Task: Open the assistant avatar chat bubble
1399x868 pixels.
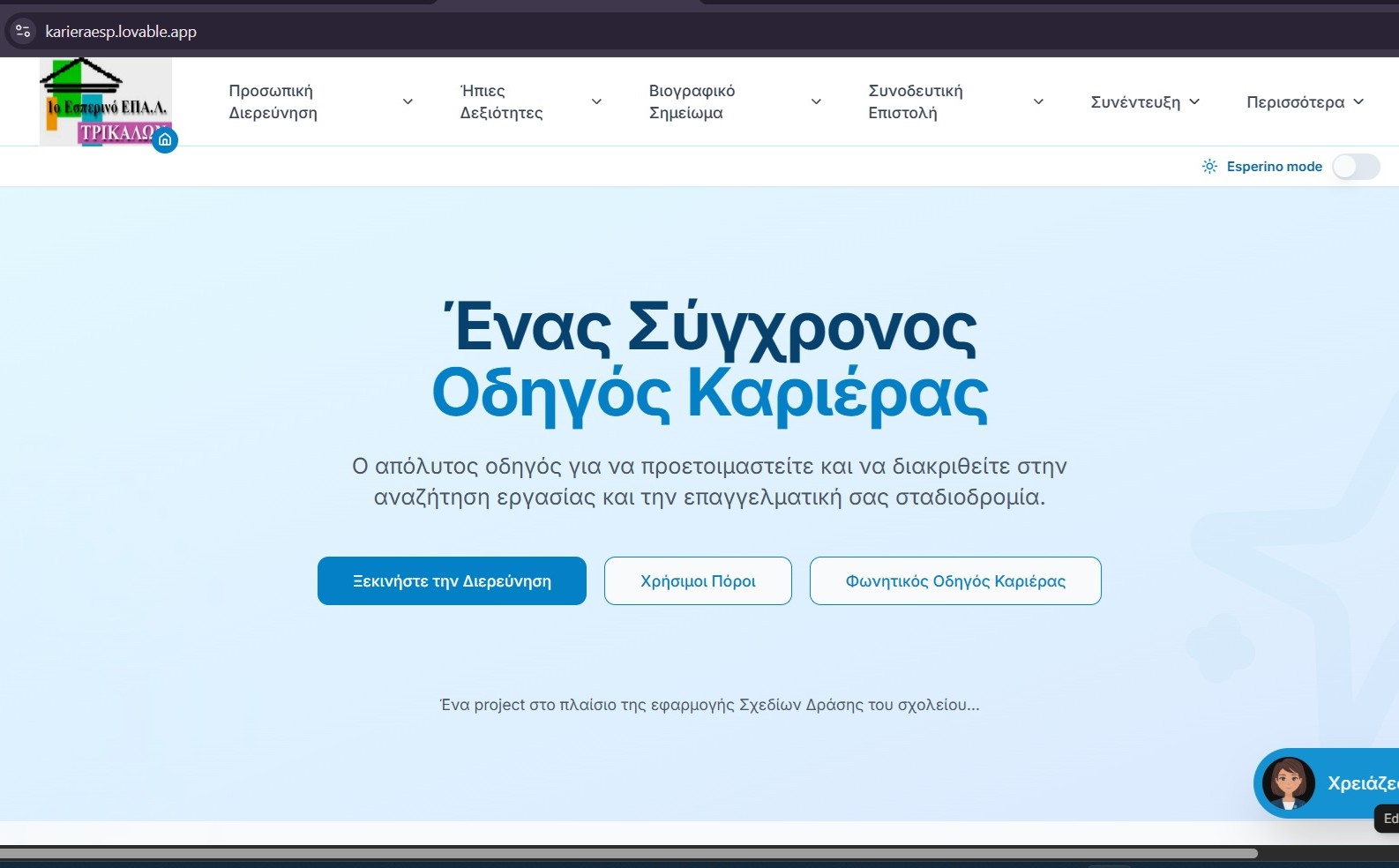Action: pyautogui.click(x=1289, y=783)
